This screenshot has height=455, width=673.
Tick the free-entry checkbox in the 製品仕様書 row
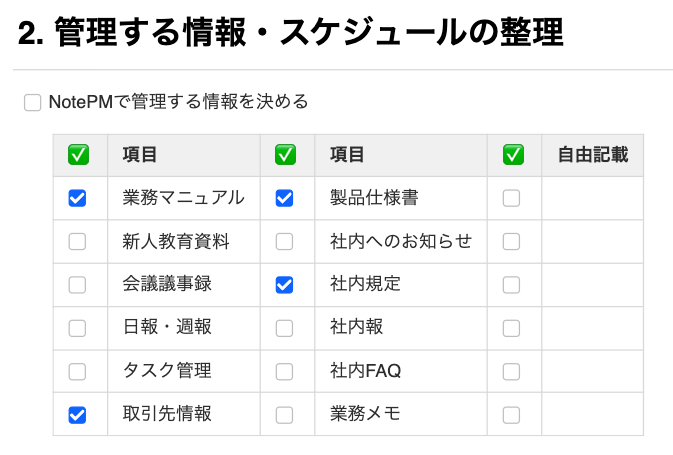pos(511,198)
